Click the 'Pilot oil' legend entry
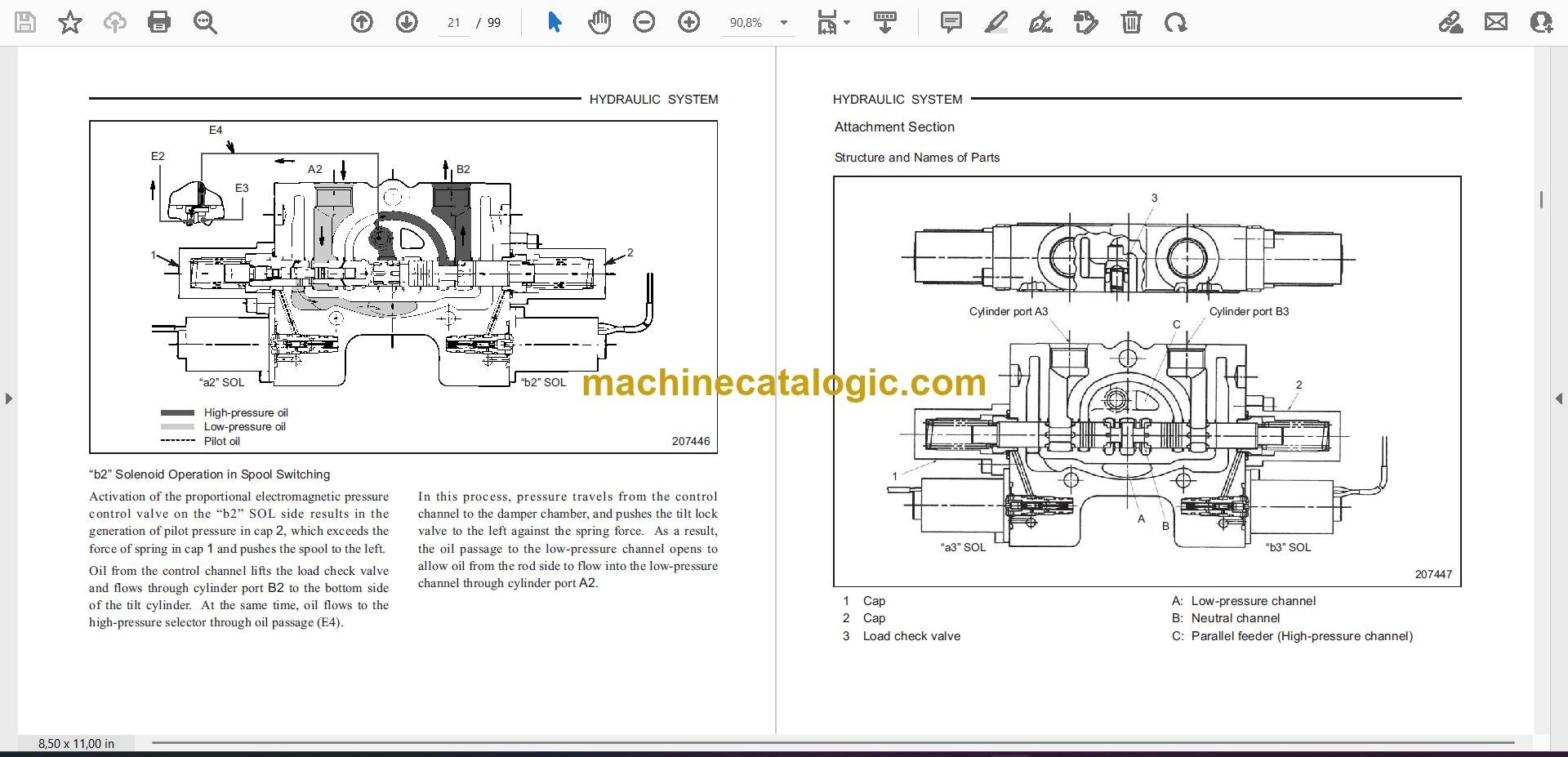This screenshot has width=1568, height=757. [x=222, y=441]
